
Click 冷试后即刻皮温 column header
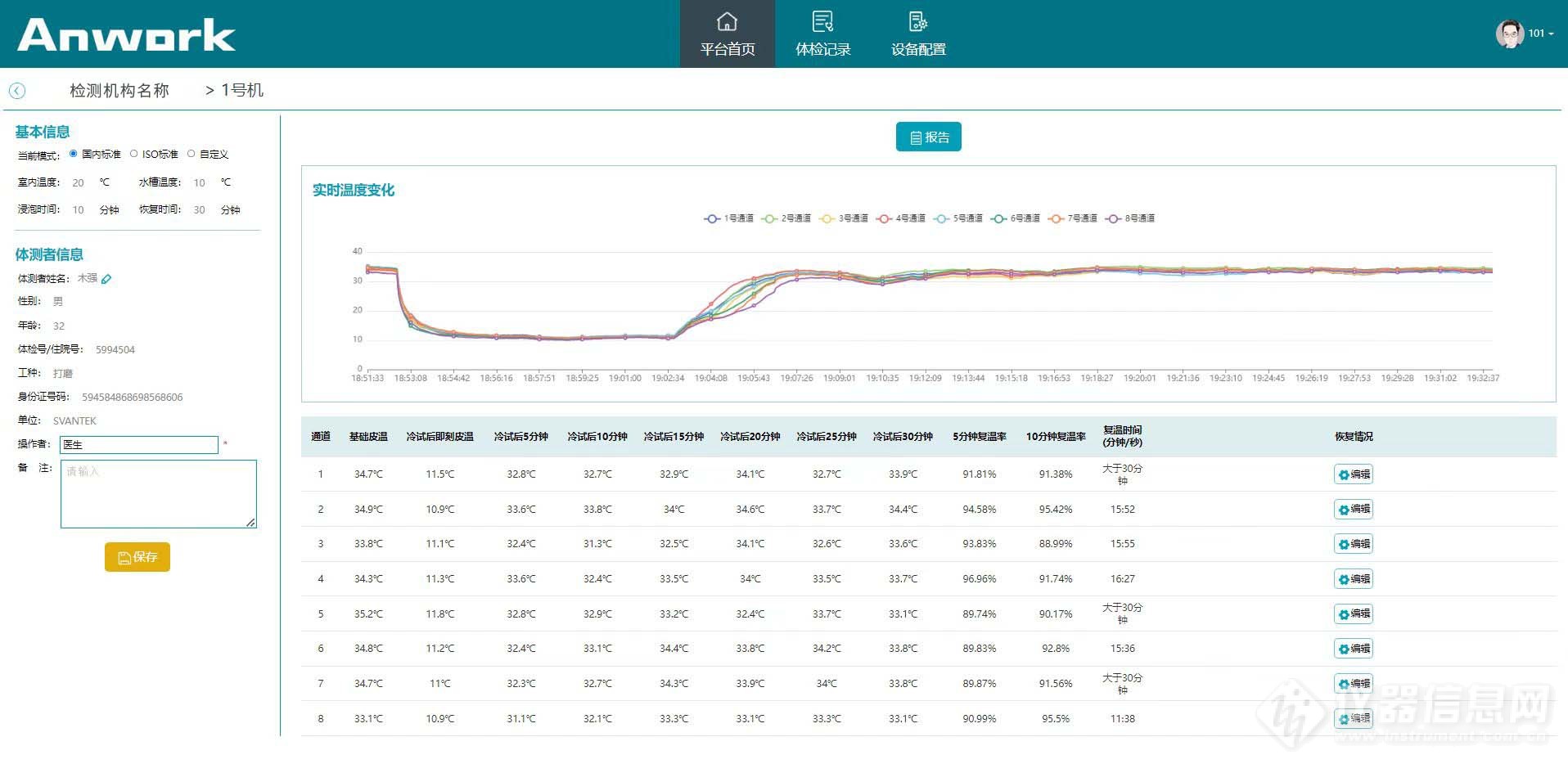point(439,437)
